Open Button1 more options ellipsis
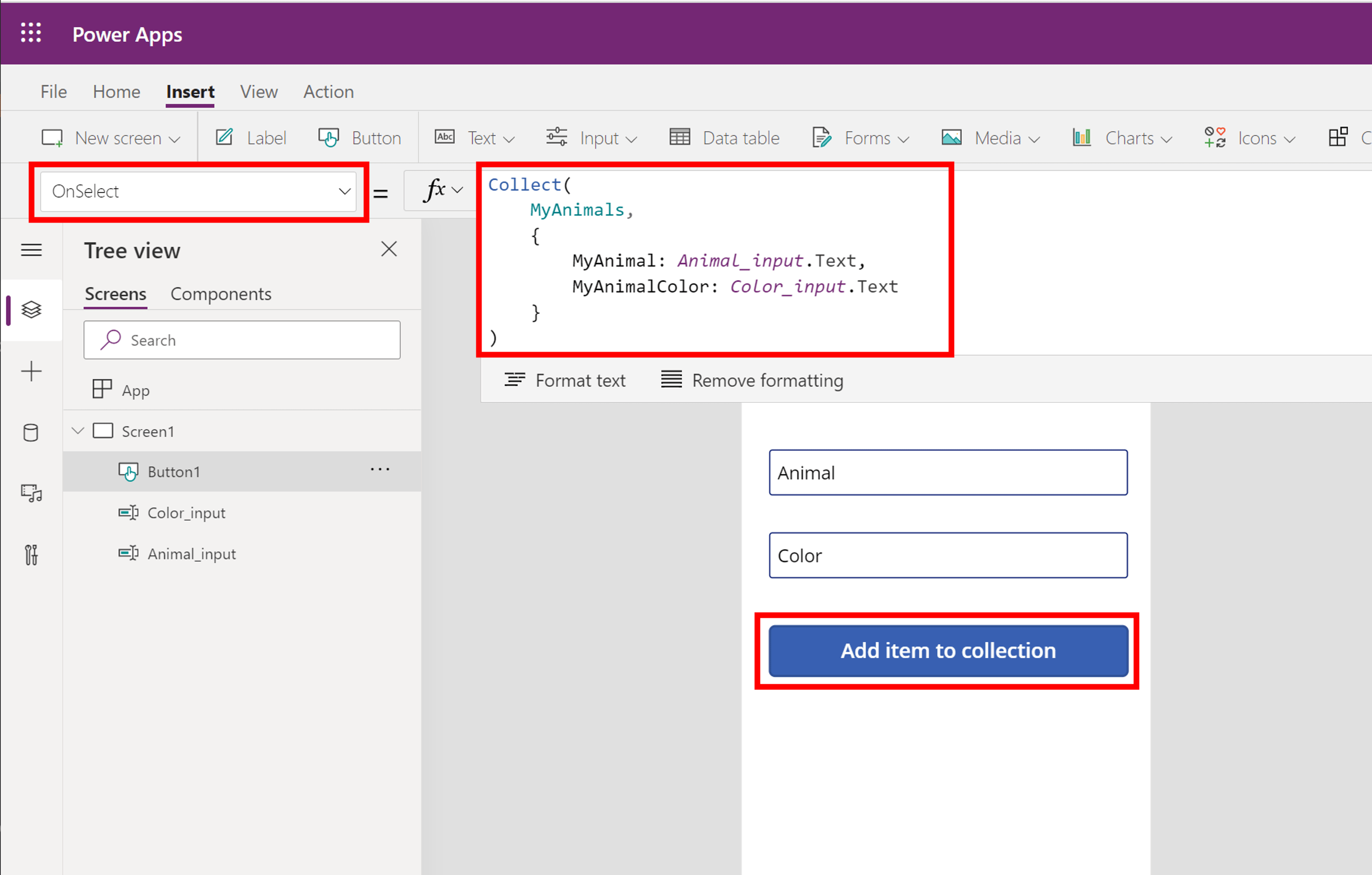The width and height of the screenshot is (1372, 875). pos(380,470)
